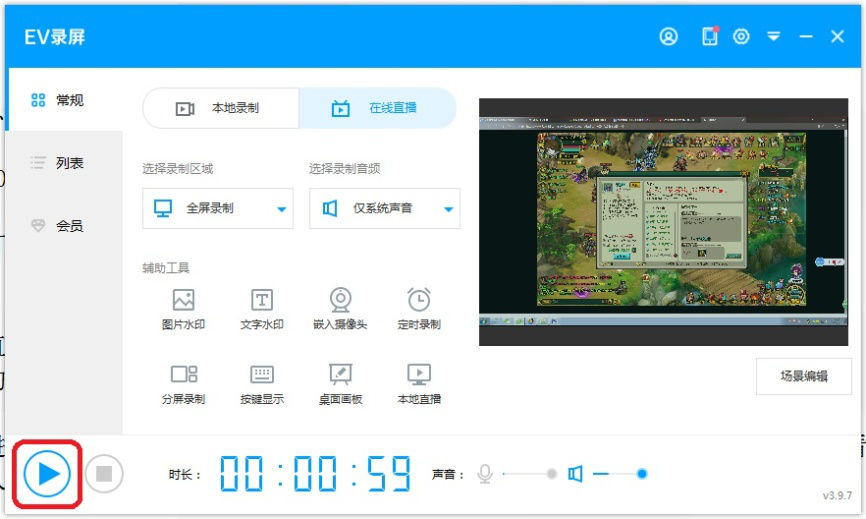Viewport: 866px width, 519px height.
Task: Open 本地直播 local live tool
Action: (x=419, y=384)
